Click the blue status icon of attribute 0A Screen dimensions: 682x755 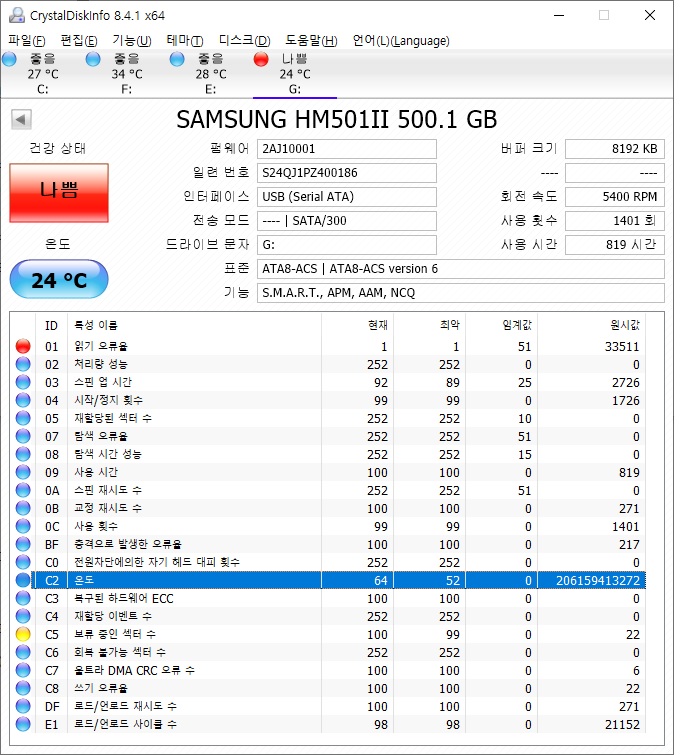tap(23, 490)
